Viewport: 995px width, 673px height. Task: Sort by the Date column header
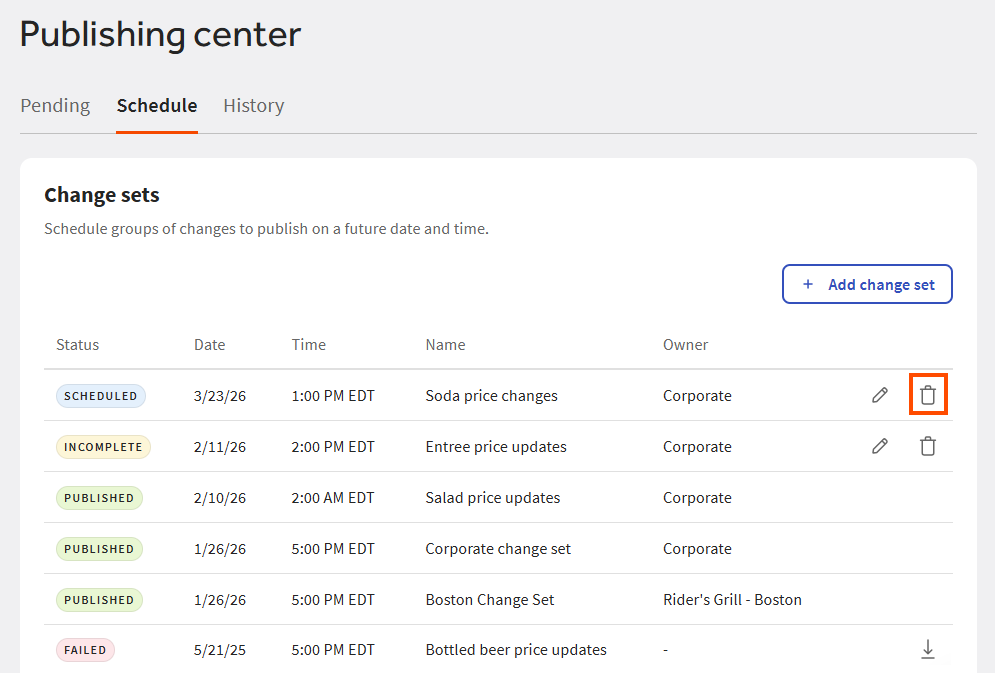click(209, 344)
